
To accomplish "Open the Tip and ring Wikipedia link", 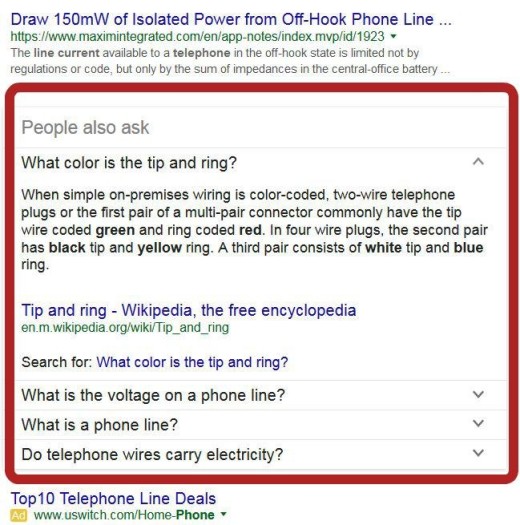I will (x=189, y=310).
